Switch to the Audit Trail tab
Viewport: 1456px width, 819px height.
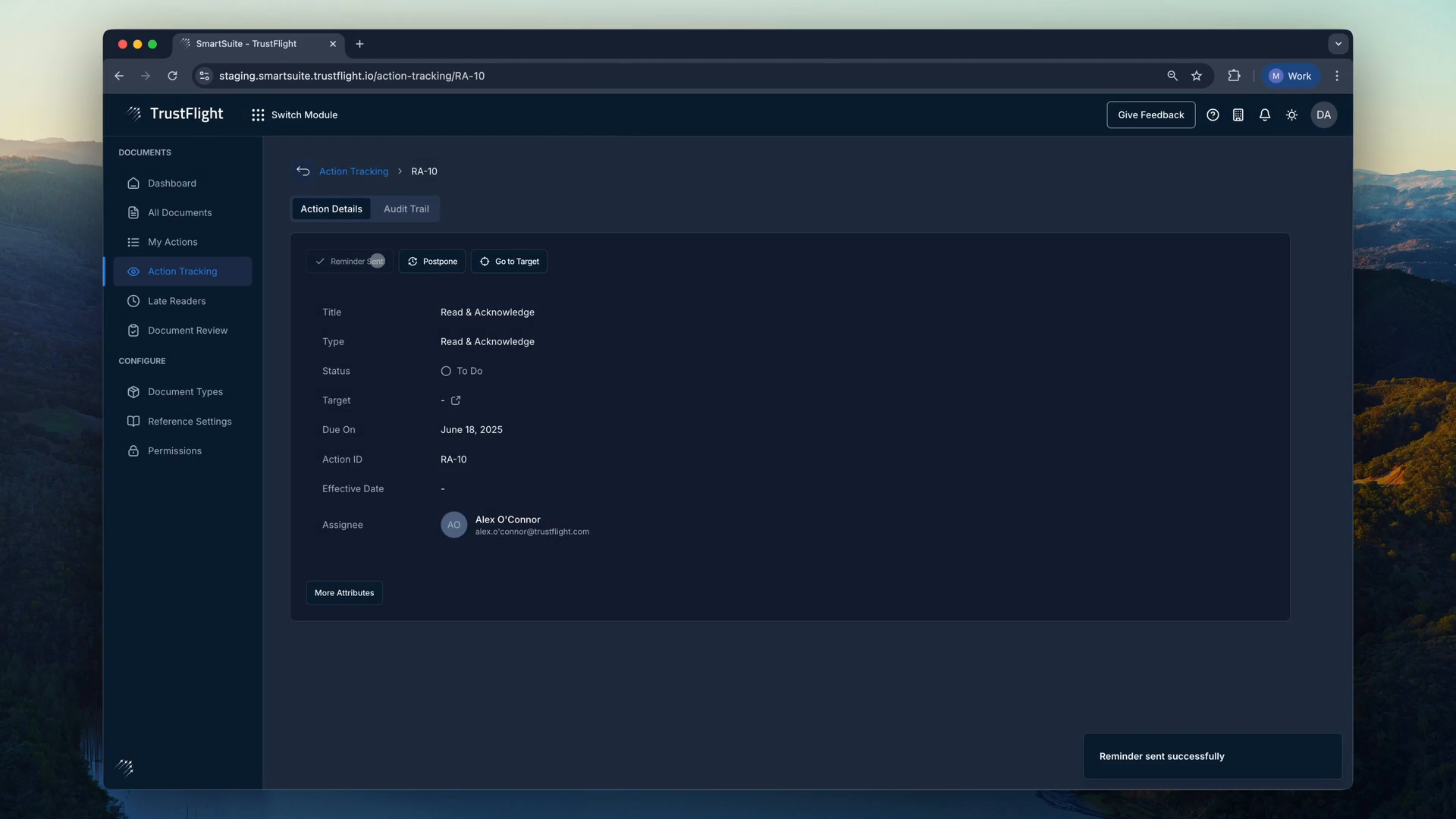coord(406,209)
